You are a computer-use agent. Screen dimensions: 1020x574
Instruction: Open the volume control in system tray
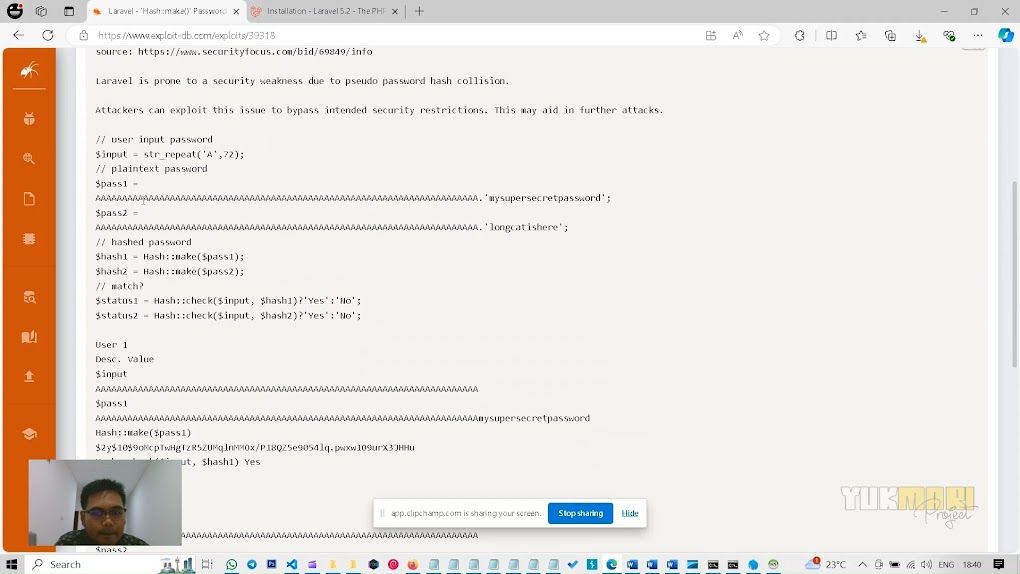tap(926, 564)
